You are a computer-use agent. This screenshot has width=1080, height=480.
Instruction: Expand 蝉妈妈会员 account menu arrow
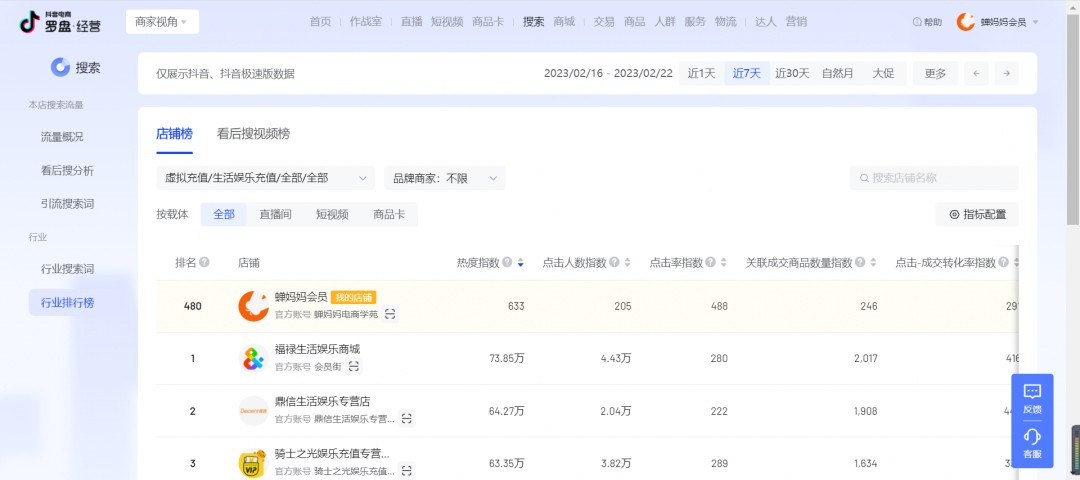click(1035, 23)
